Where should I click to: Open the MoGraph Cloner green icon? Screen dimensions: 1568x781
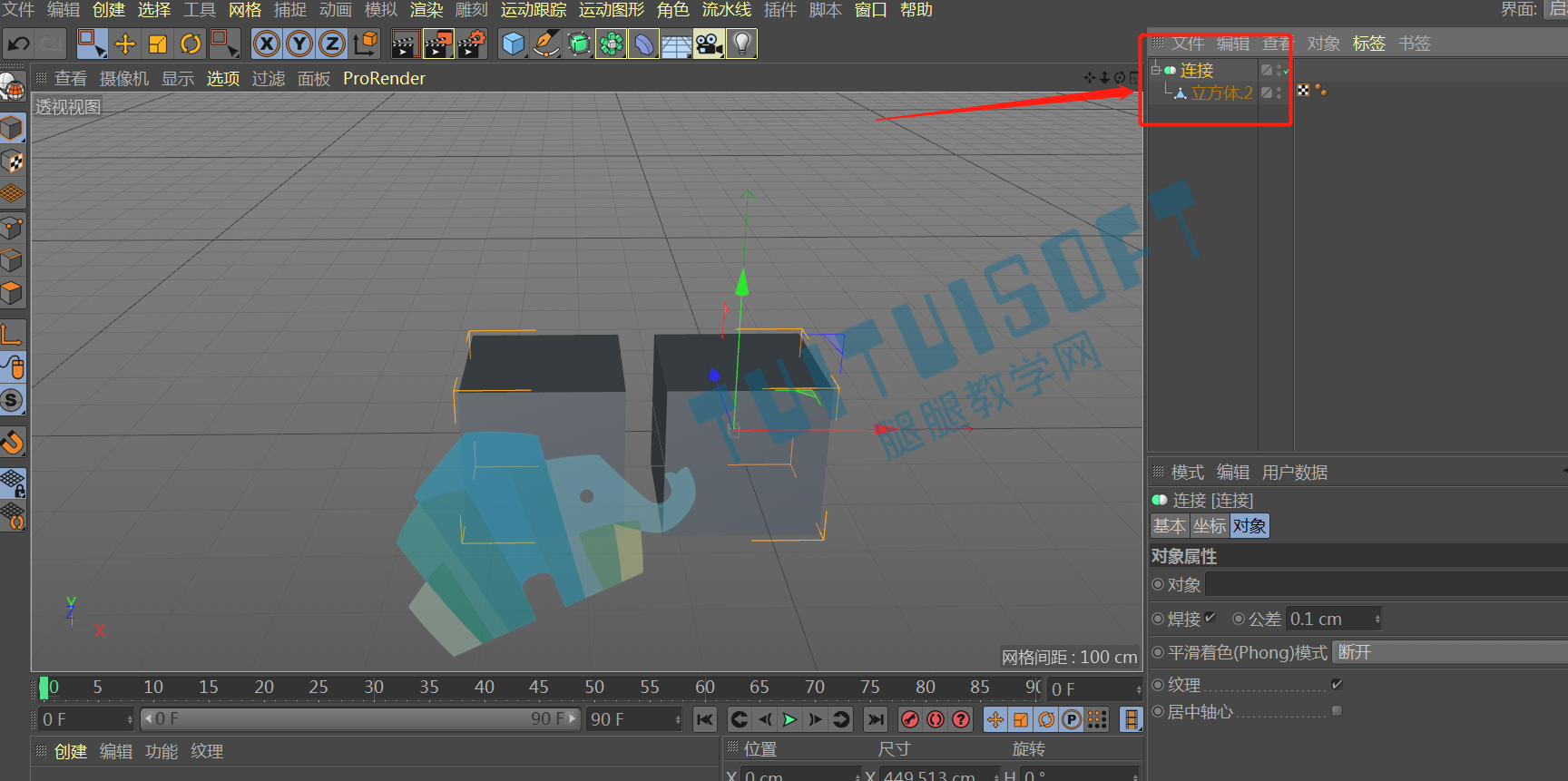click(x=611, y=44)
